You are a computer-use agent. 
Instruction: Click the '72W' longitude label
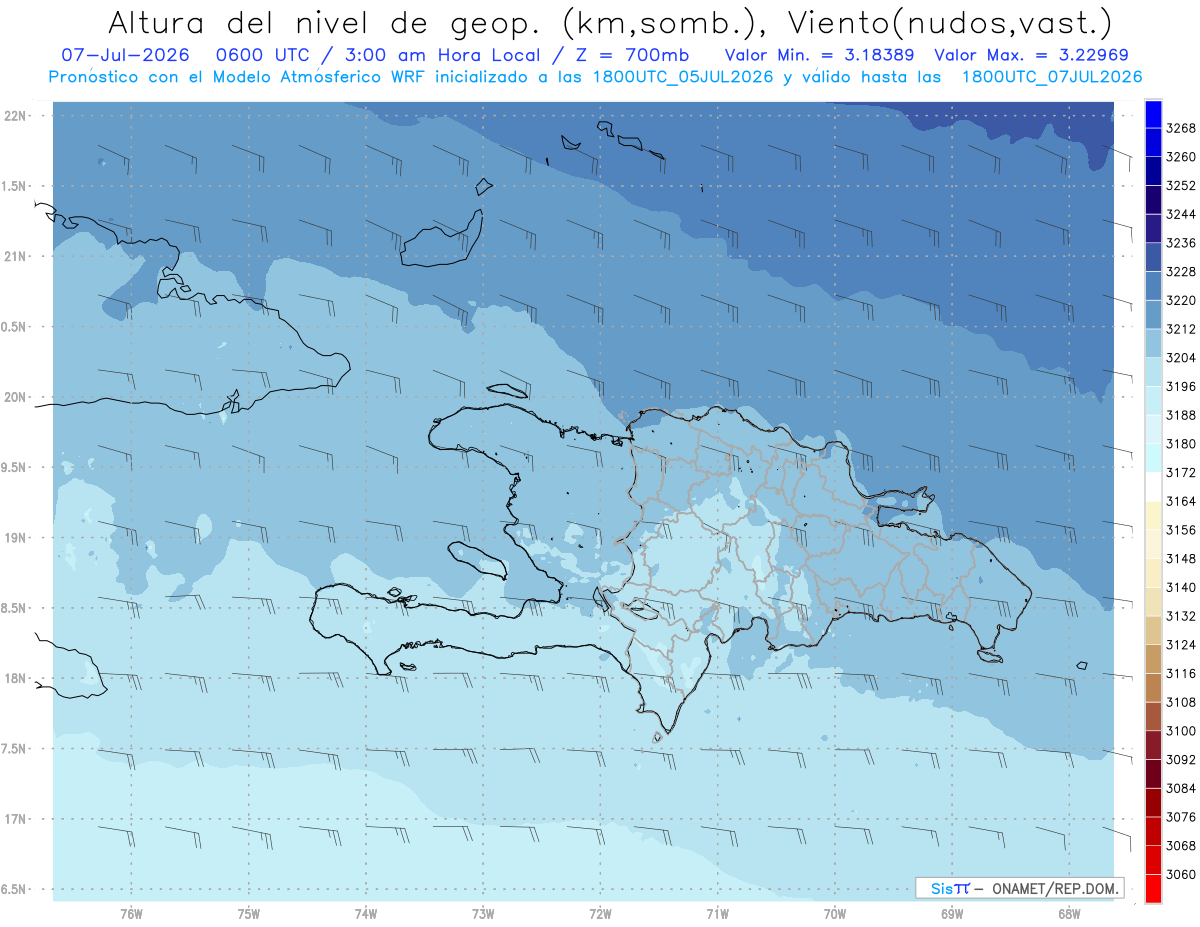(x=601, y=914)
